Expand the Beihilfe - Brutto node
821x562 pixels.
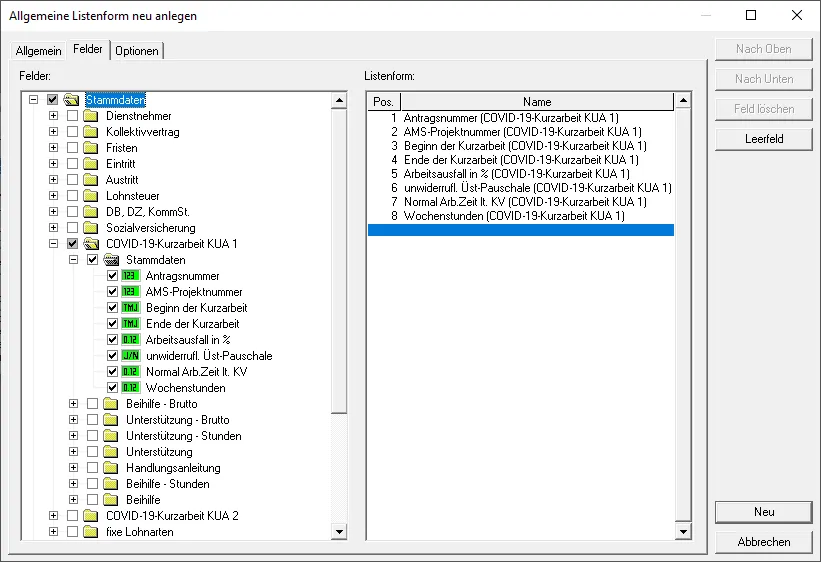tap(73, 403)
